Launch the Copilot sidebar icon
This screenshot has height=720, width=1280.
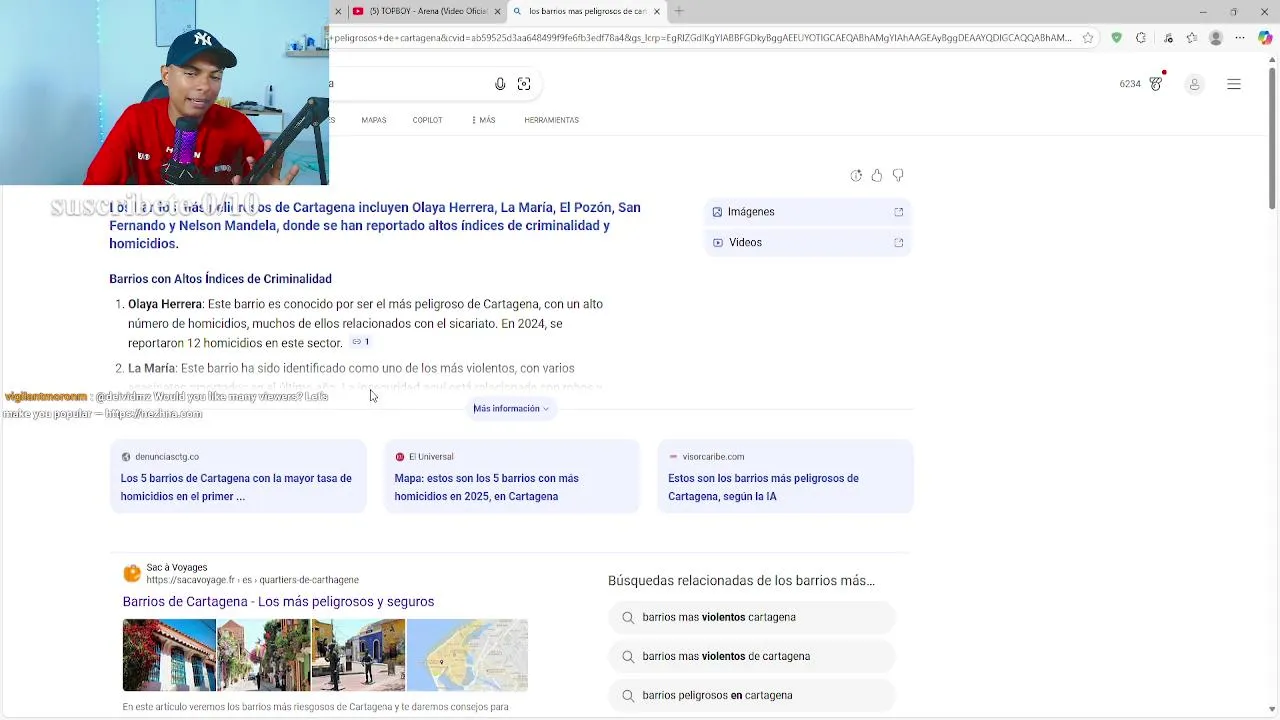(1265, 38)
